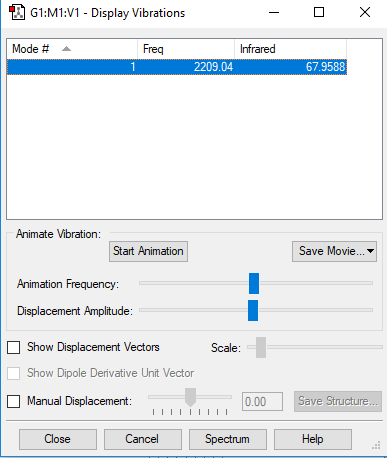Click the resize grip at bottom-right corner
This screenshot has width=387, height=458.
376,446
